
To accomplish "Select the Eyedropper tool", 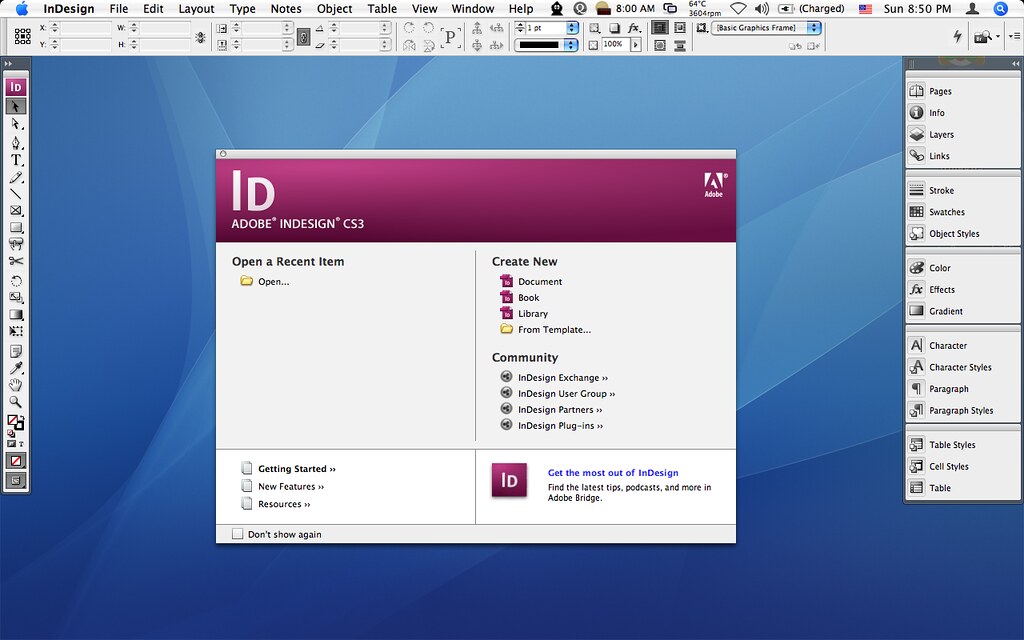I will point(16,368).
